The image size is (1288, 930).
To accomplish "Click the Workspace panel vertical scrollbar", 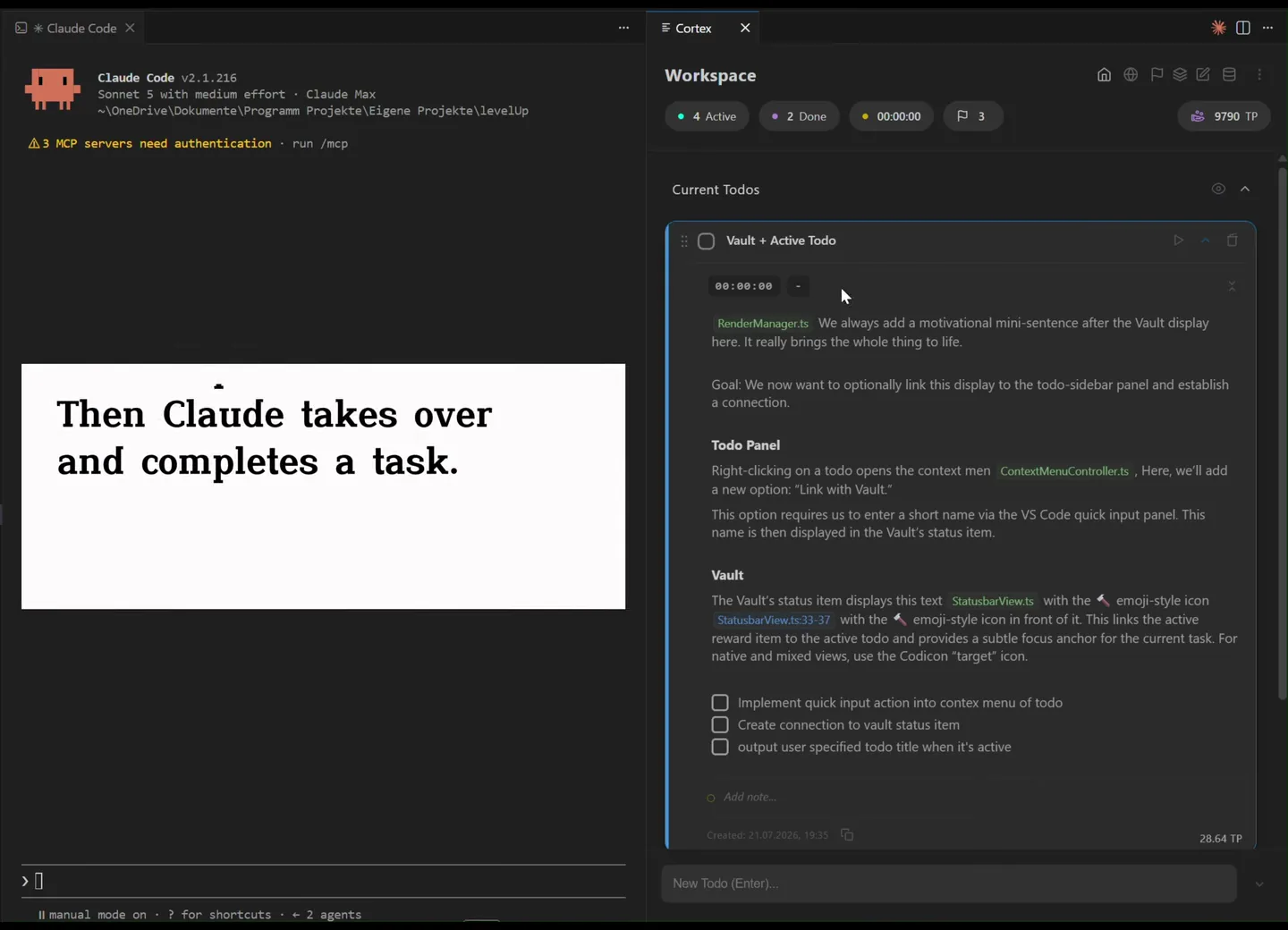I will [1282, 434].
